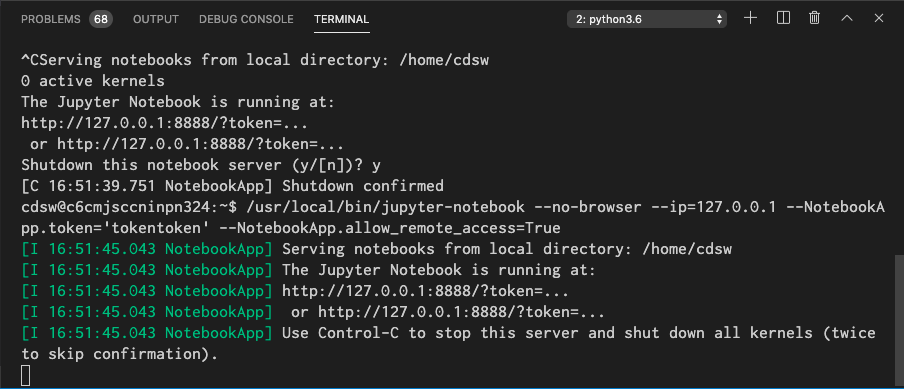Click the 68 problems count badge
Screen dimensions: 904x389
[x=101, y=20]
